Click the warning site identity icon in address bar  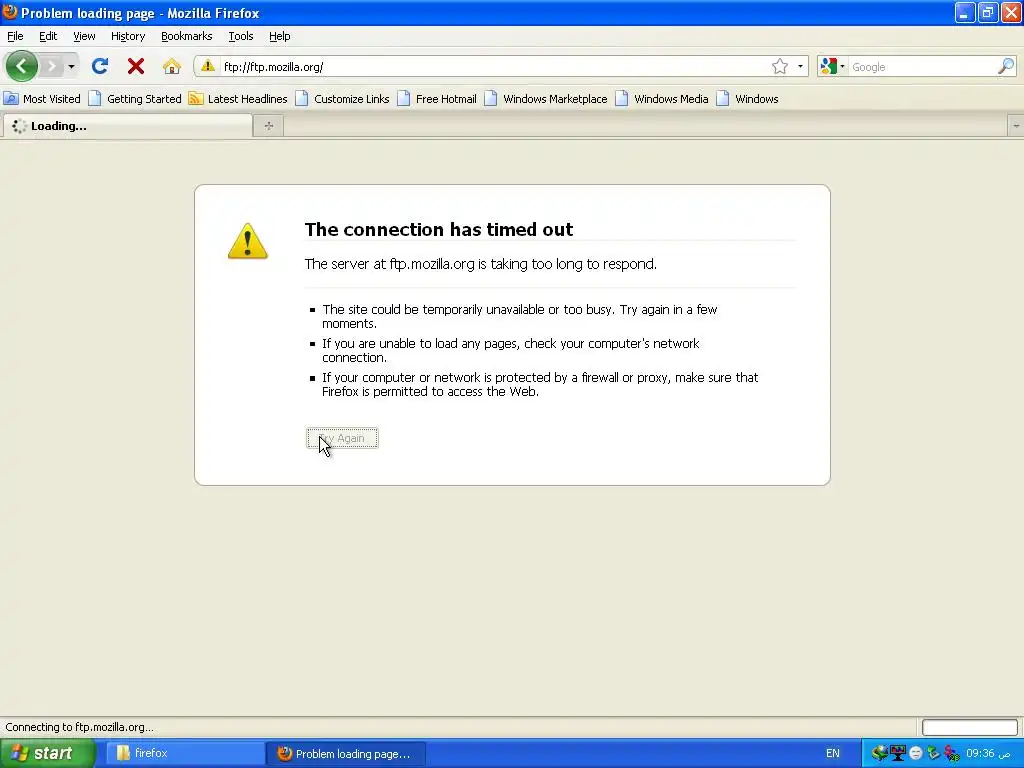point(208,66)
